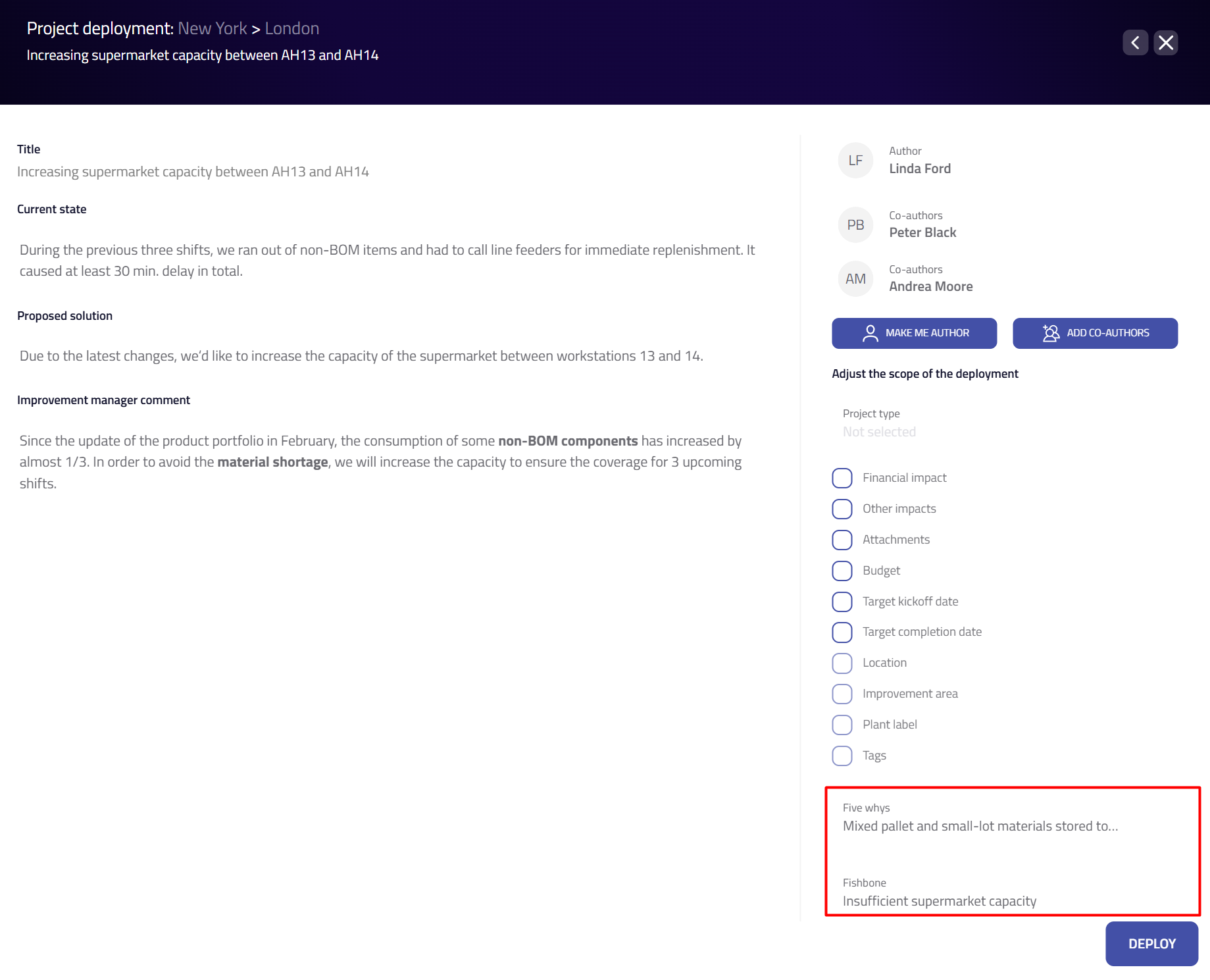
Task: Click the LF avatar for Linda Ford
Action: point(855,161)
